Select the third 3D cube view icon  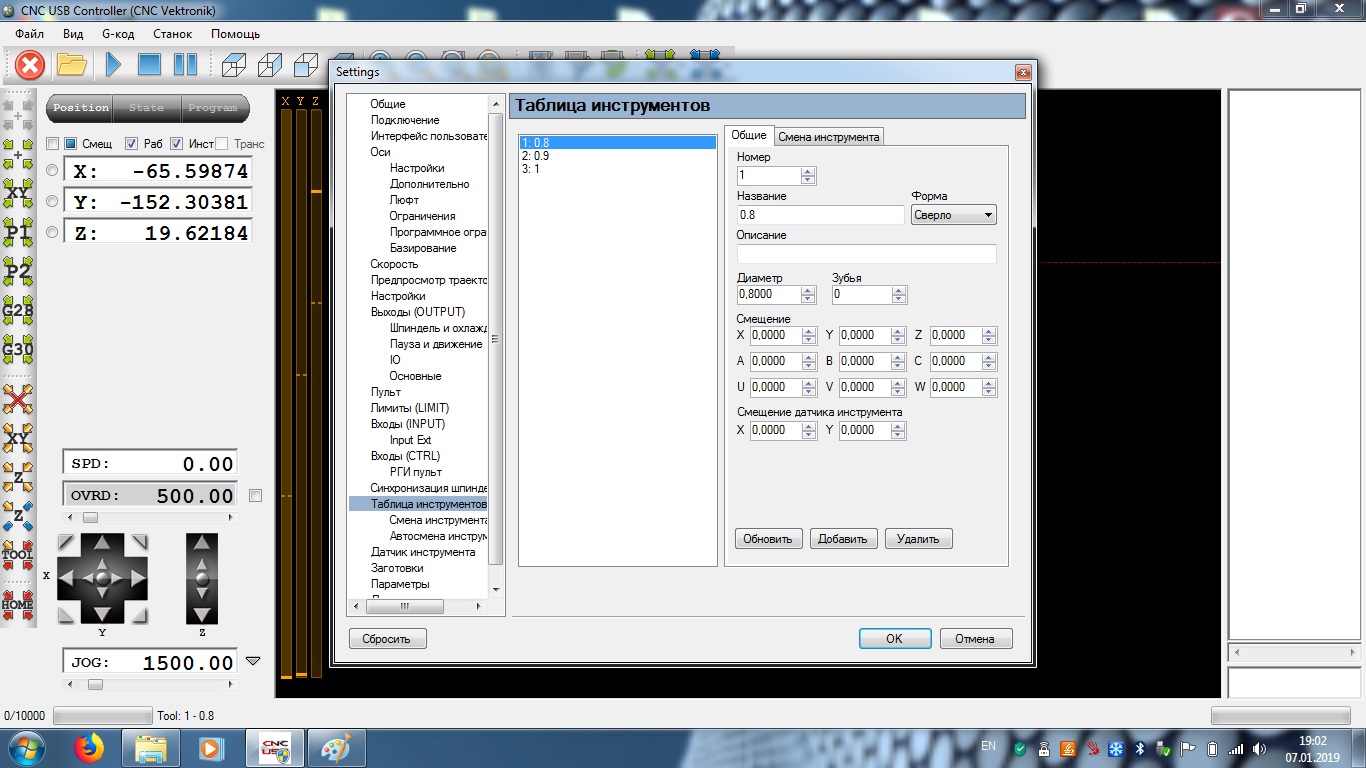click(305, 66)
